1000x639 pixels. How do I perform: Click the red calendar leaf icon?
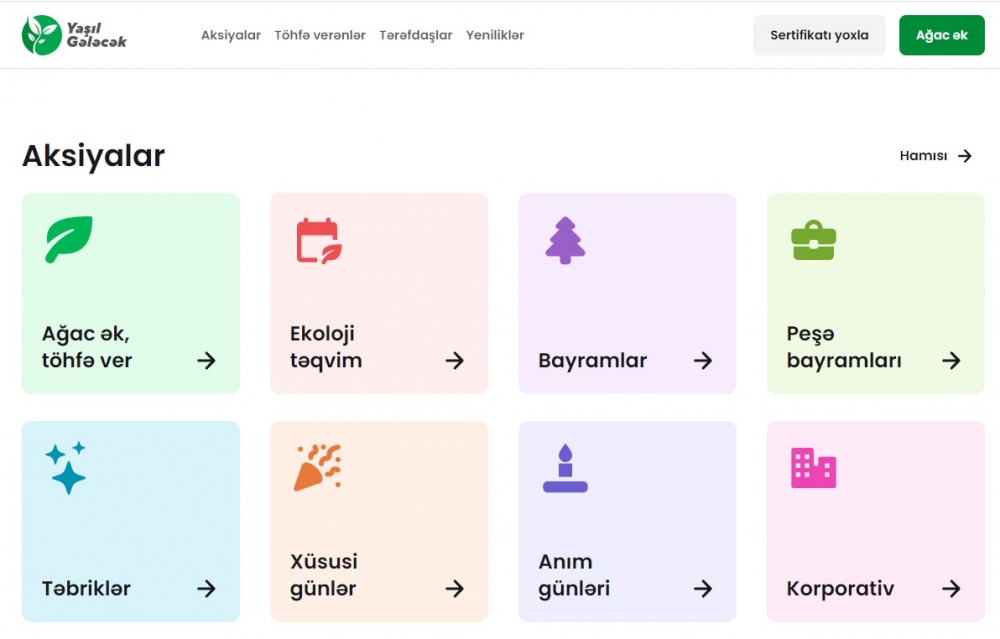pyautogui.click(x=319, y=241)
